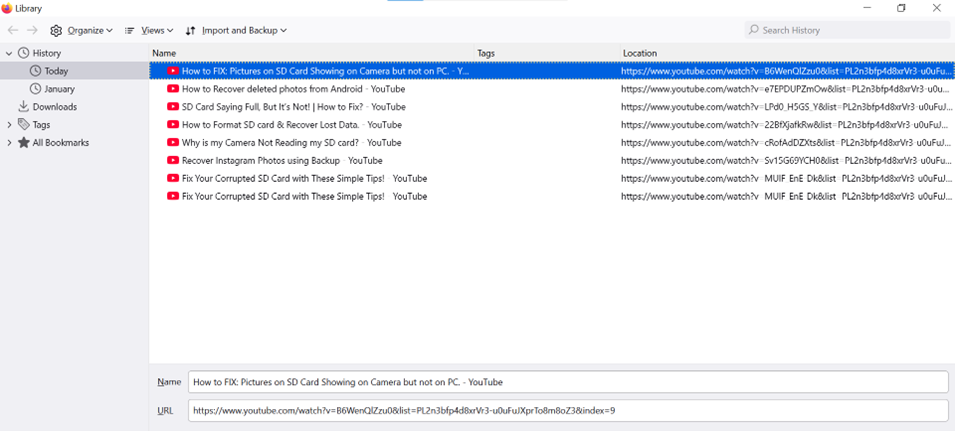Go forward with the right arrow button
The image size is (955, 431).
[x=33, y=30]
